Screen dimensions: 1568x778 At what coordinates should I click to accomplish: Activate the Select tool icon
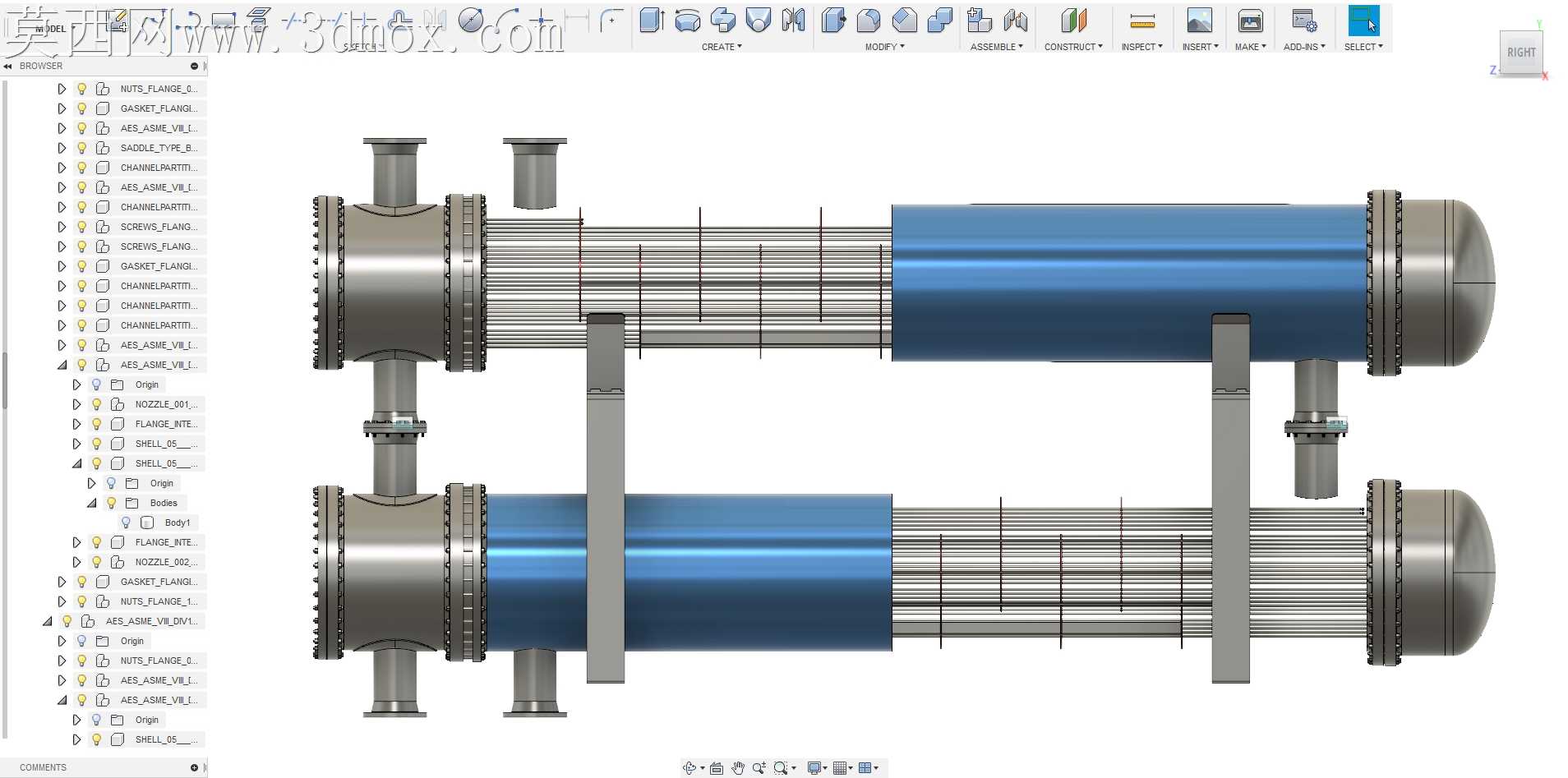1363,21
